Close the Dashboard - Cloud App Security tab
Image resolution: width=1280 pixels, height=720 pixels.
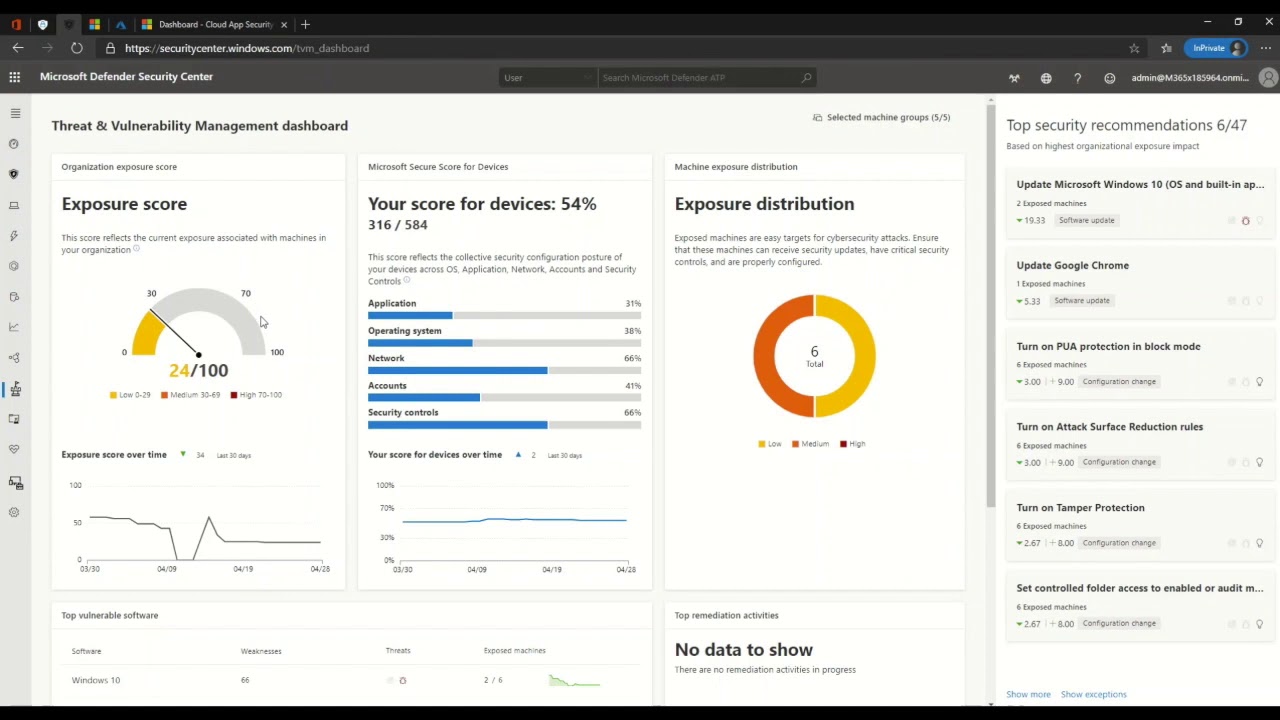pyautogui.click(x=284, y=24)
